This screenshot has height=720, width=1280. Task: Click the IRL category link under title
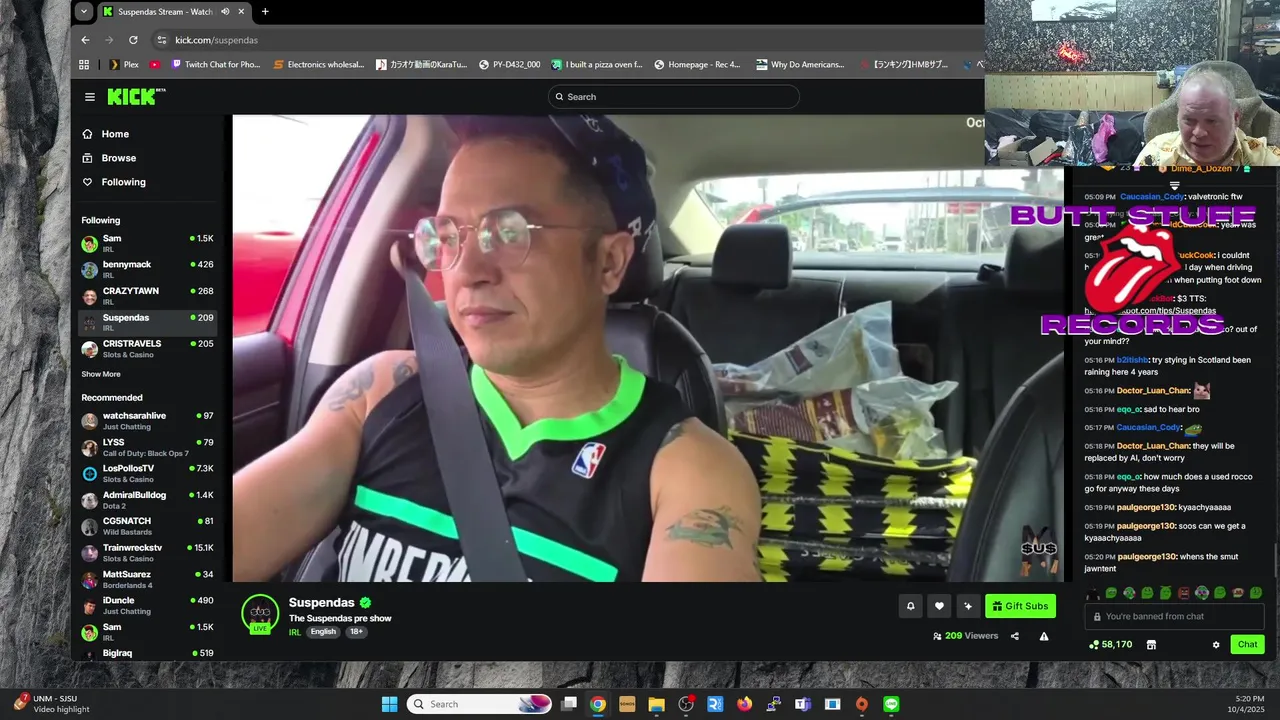click(295, 632)
